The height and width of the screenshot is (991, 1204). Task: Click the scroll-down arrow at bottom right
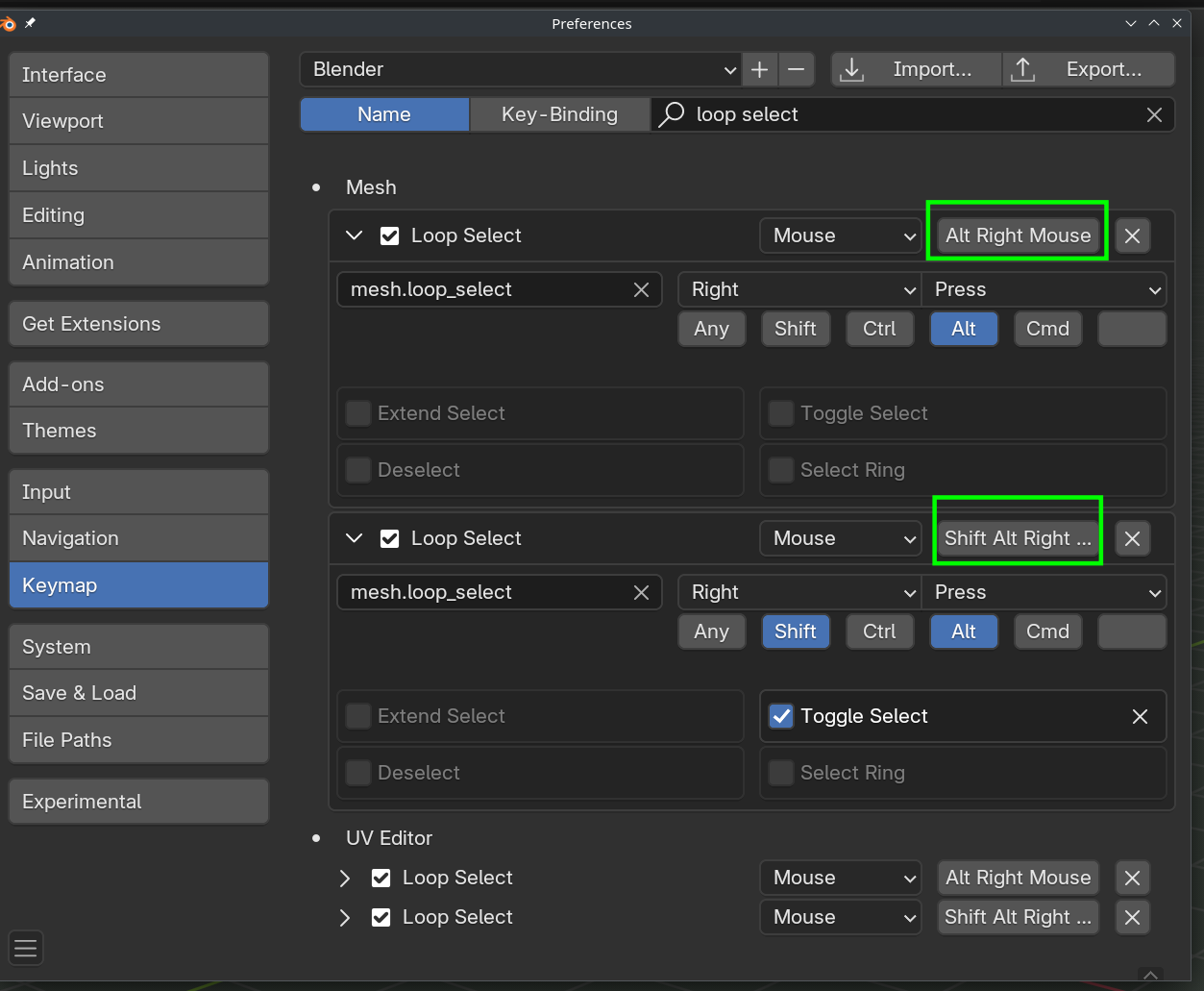(1150, 976)
